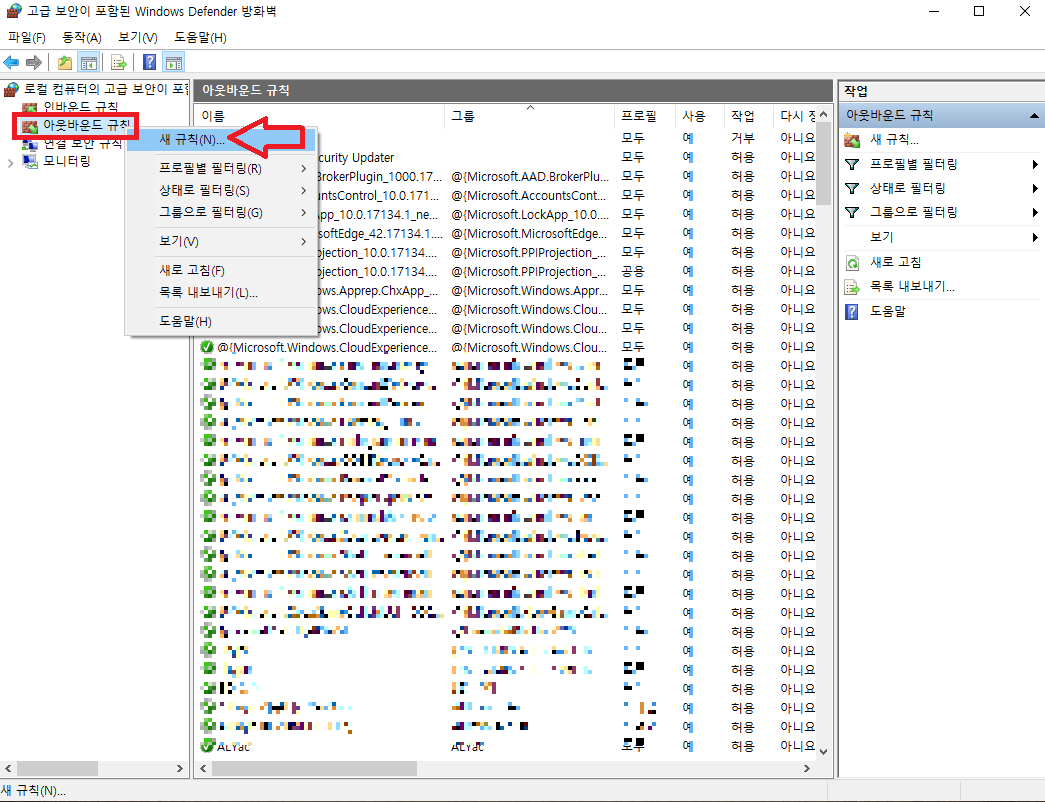The image size is (1045, 802).
Task: Select the 인바운드 규칙 tree node
Action: pos(70,107)
